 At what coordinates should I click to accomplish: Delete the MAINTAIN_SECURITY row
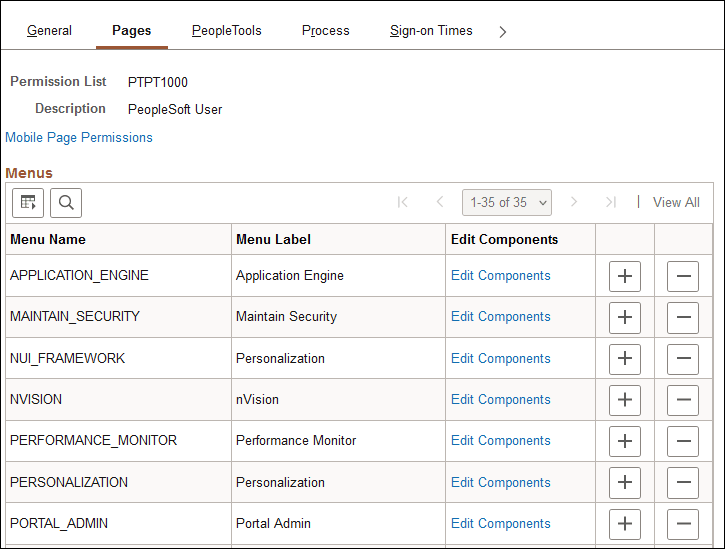coord(683,317)
